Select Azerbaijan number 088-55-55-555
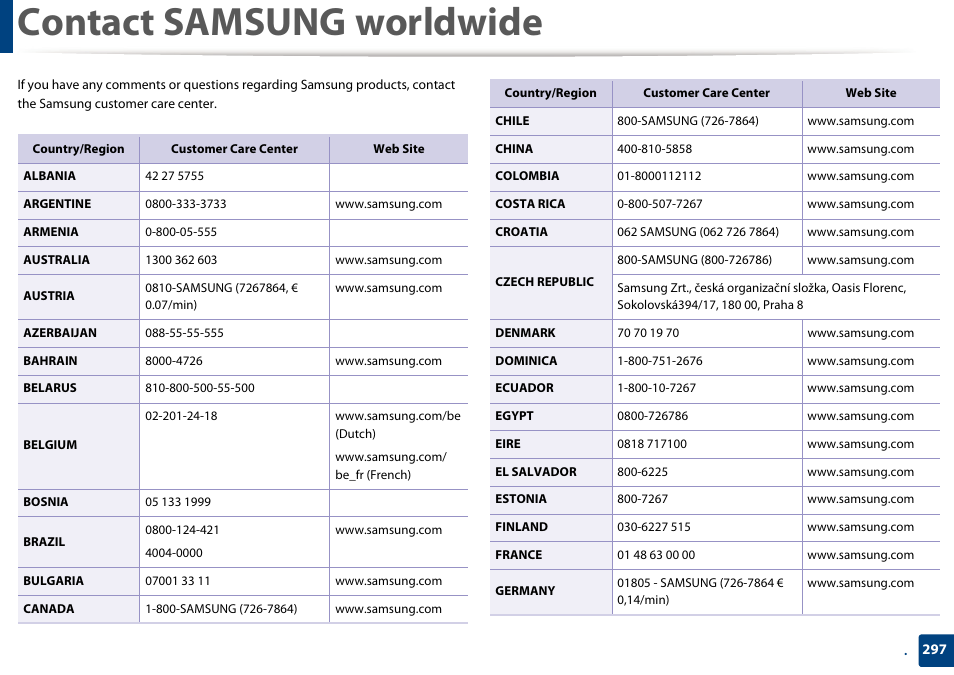954x675 pixels. (184, 333)
